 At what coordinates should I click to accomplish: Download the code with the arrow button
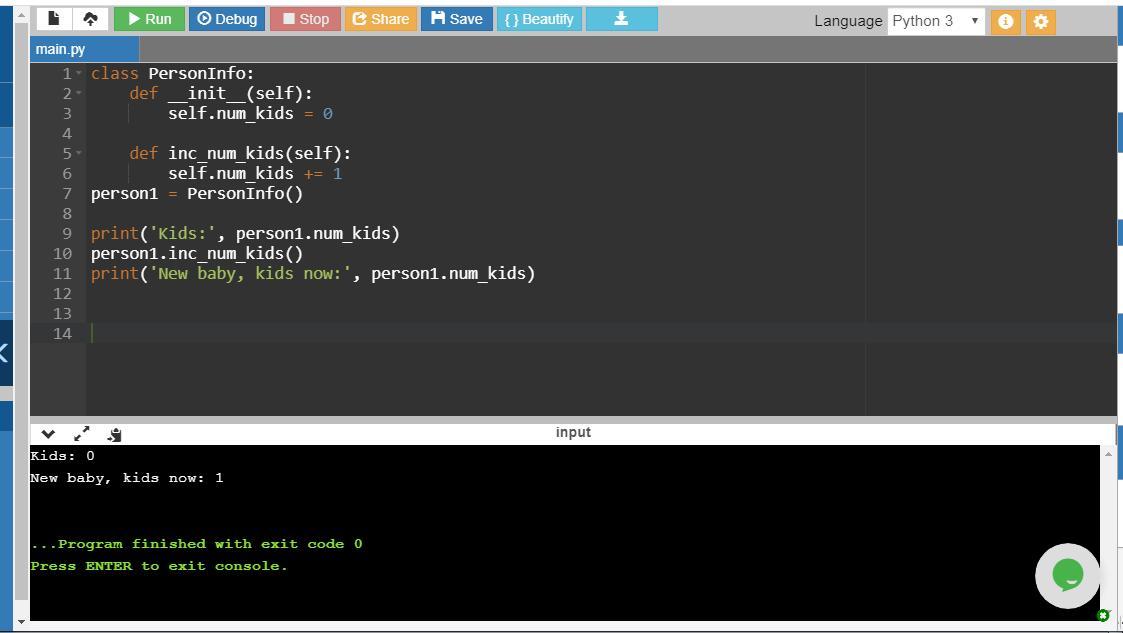point(621,19)
